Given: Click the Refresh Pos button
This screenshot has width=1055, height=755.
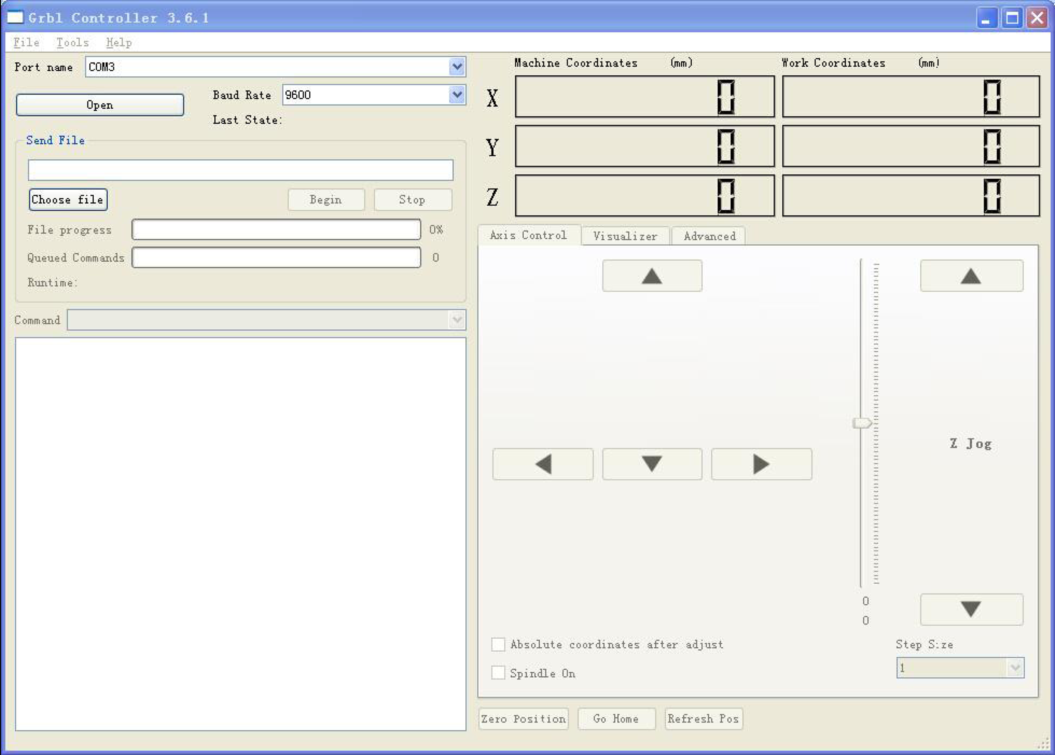Looking at the screenshot, I should click(x=704, y=719).
